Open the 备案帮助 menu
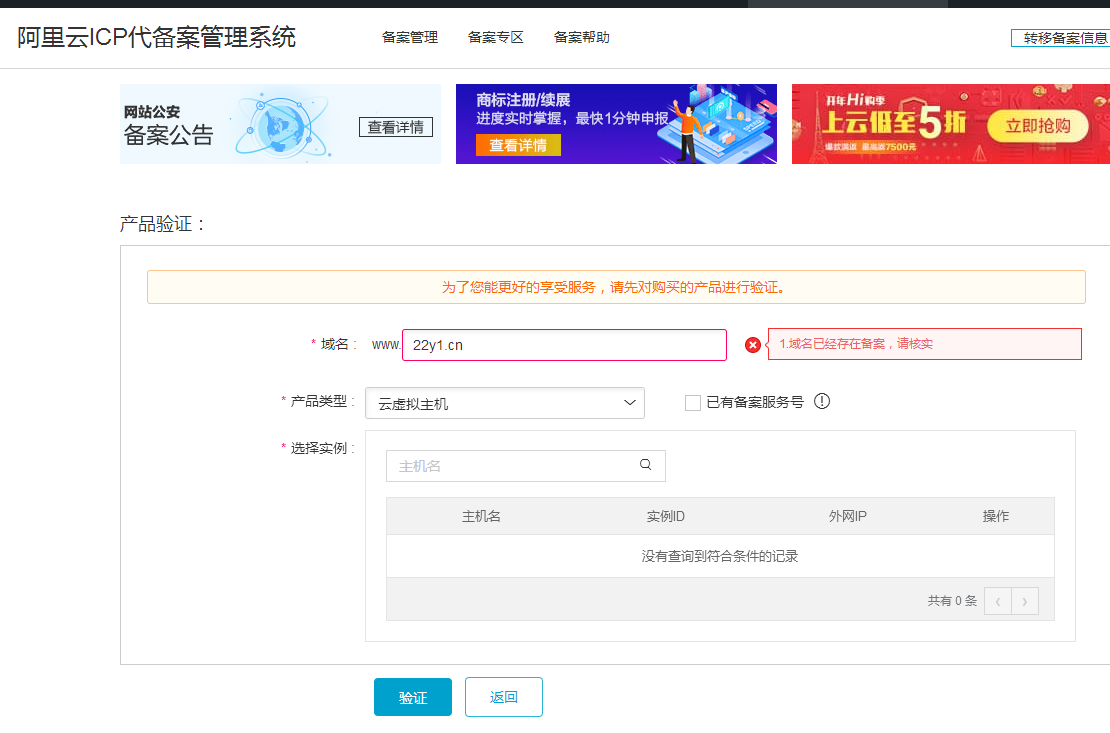The width and height of the screenshot is (1110, 733). click(x=581, y=38)
